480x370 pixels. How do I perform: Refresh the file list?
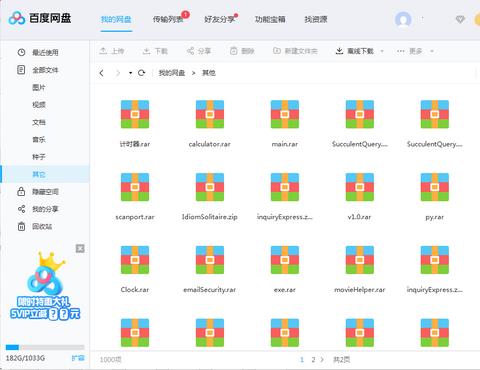(x=141, y=73)
